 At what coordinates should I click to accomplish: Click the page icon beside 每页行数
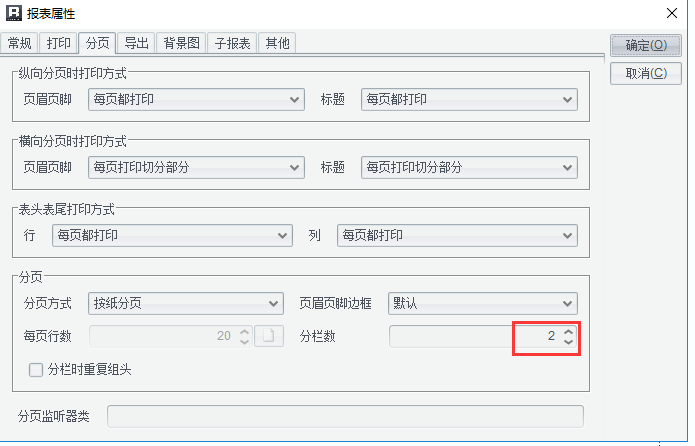tap(269, 336)
